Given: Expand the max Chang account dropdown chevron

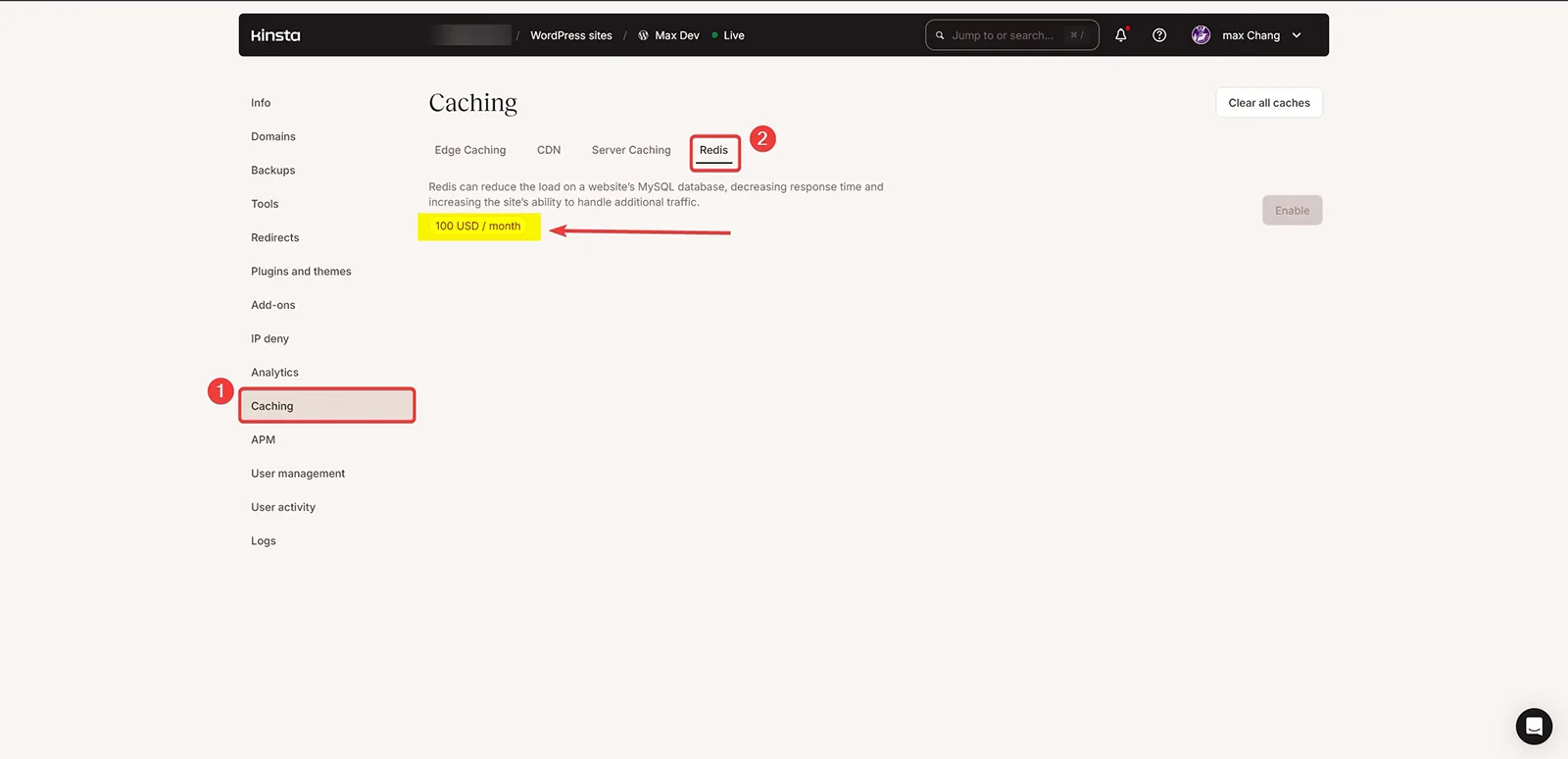Looking at the screenshot, I should tap(1297, 35).
